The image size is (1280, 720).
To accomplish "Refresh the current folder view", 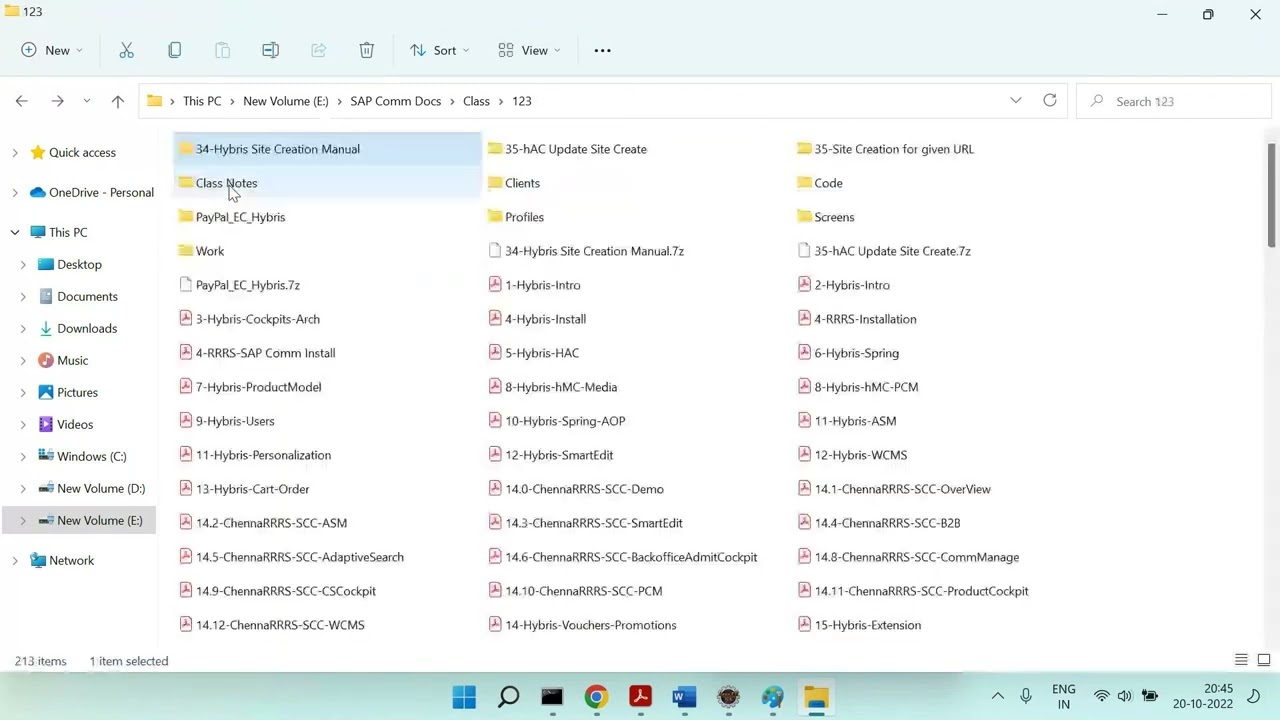I will point(1049,101).
